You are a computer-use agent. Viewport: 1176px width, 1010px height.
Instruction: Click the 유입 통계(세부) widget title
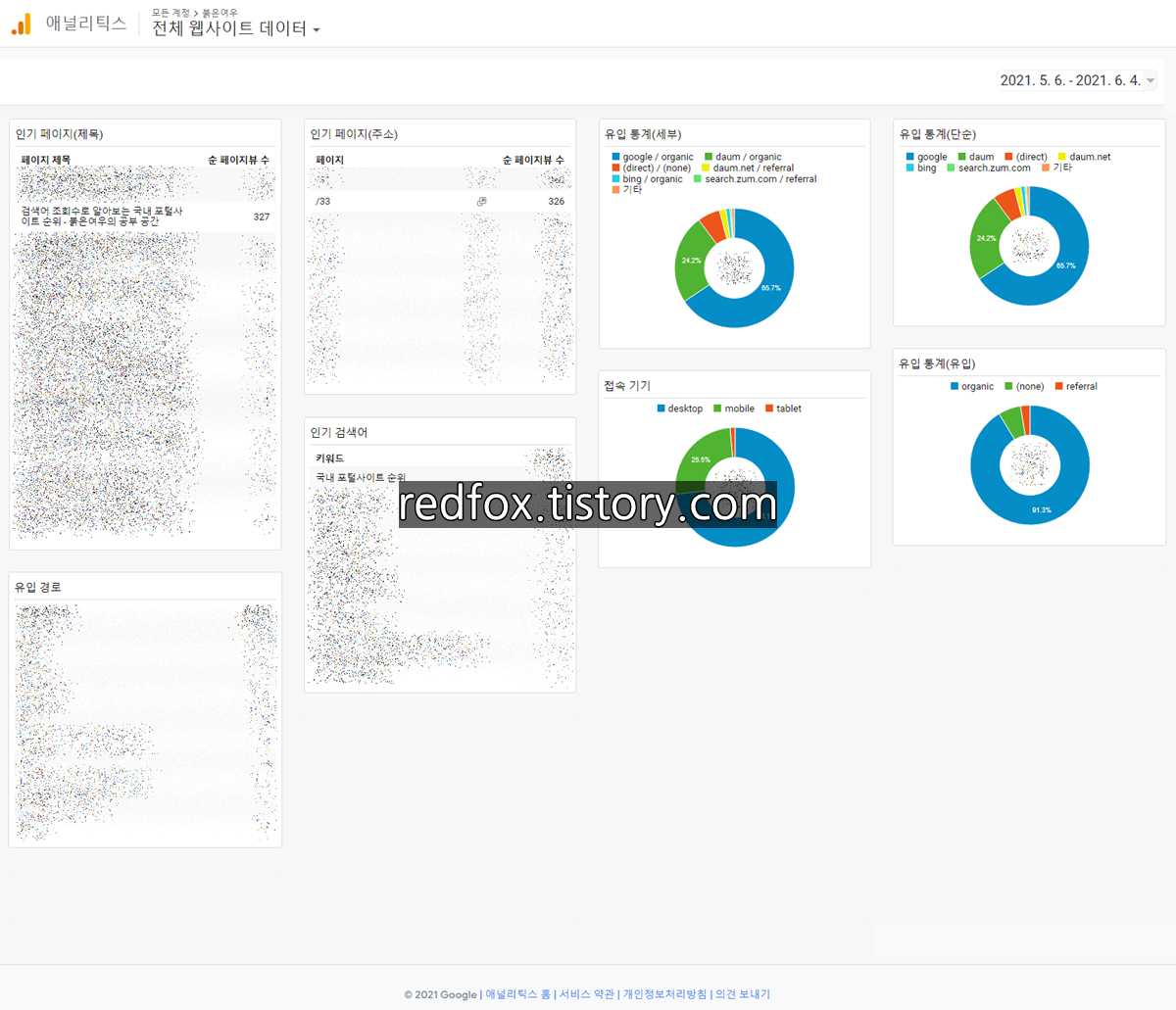[643, 134]
